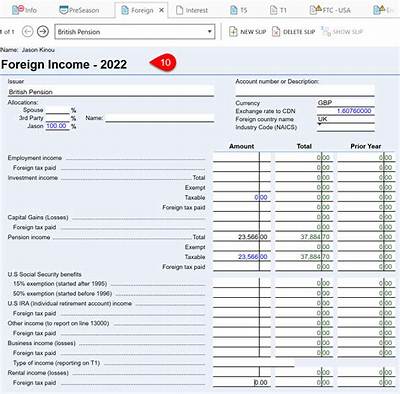Image resolution: width=400 pixels, height=394 pixels.
Task: Edit the Issuer field British Pension
Action: pos(111,92)
